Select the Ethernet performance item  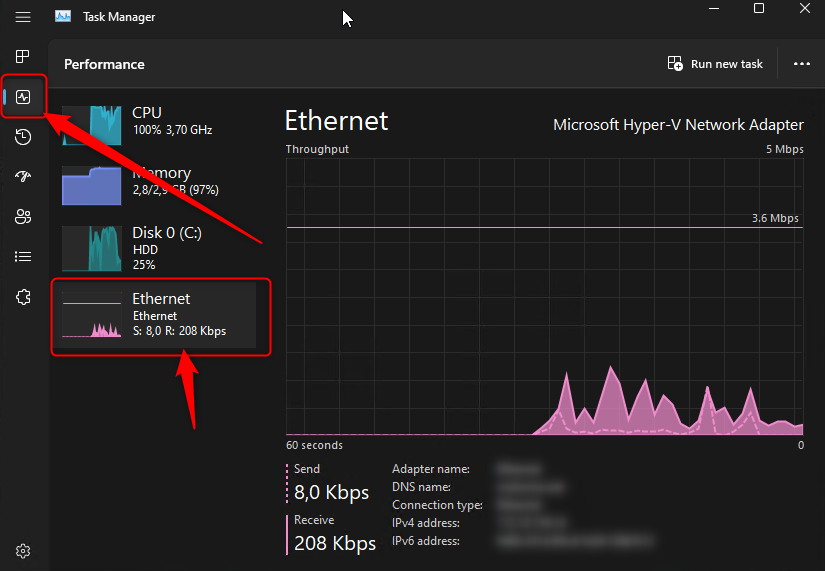point(159,315)
